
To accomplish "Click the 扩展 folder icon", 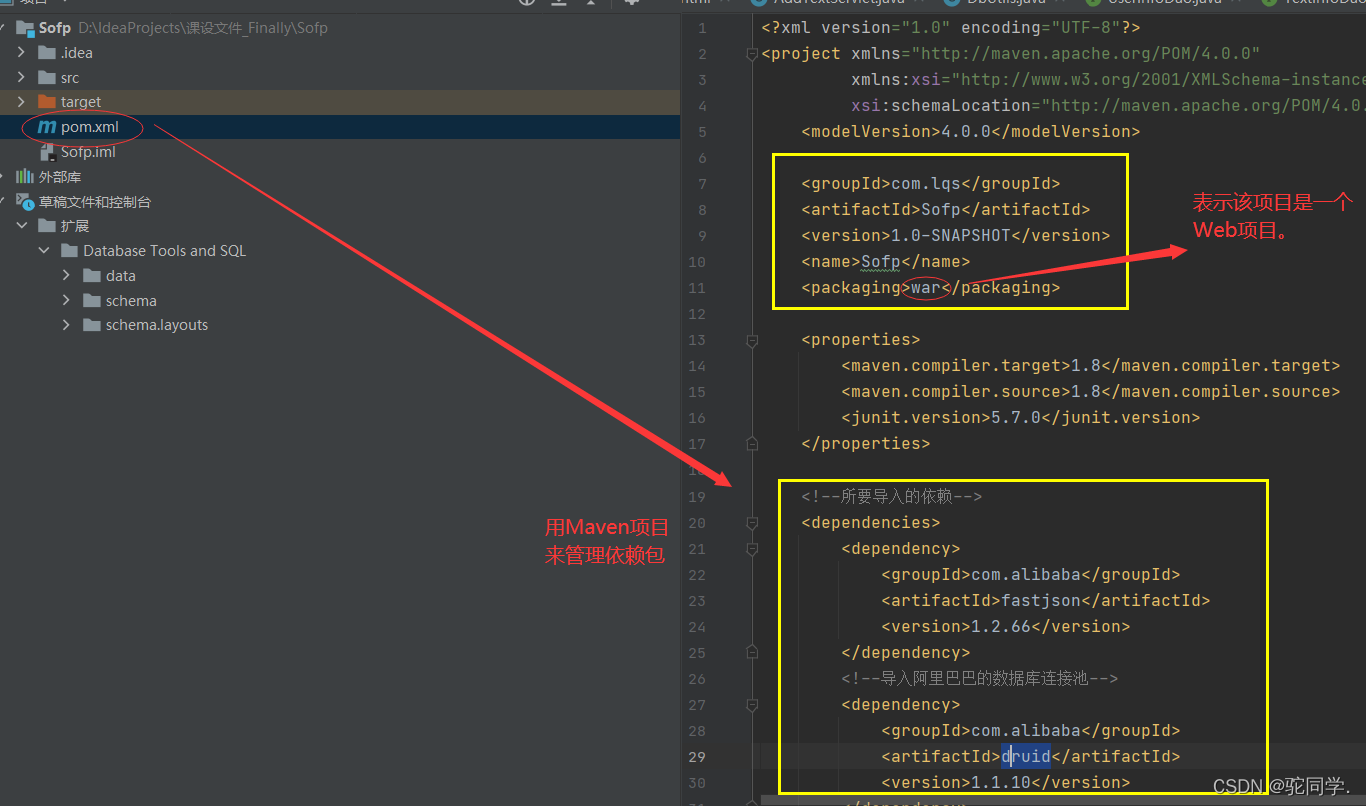I will [x=47, y=226].
